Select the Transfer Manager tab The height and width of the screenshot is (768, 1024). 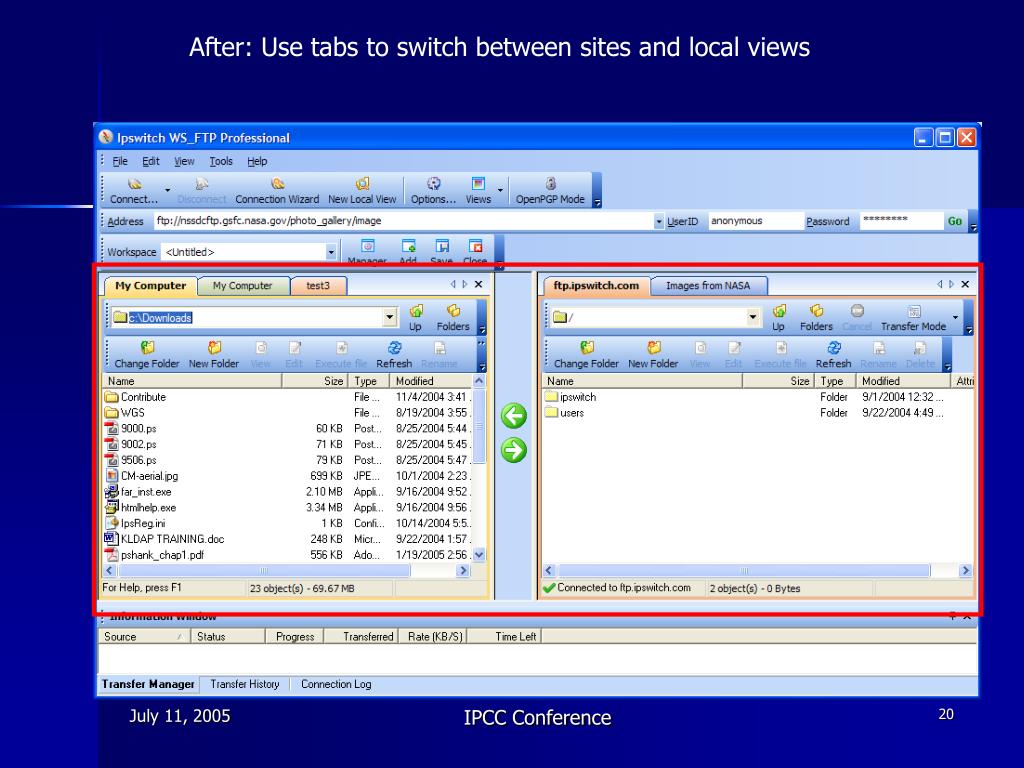[x=148, y=684]
